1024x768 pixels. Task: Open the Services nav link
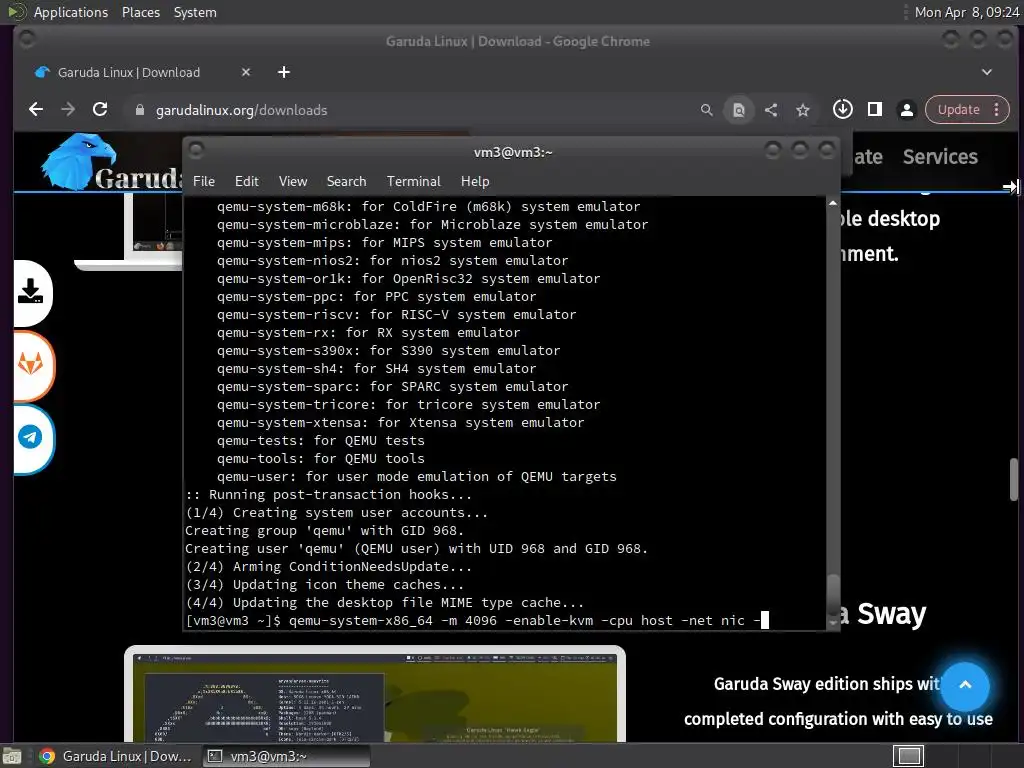pyautogui.click(x=940, y=157)
